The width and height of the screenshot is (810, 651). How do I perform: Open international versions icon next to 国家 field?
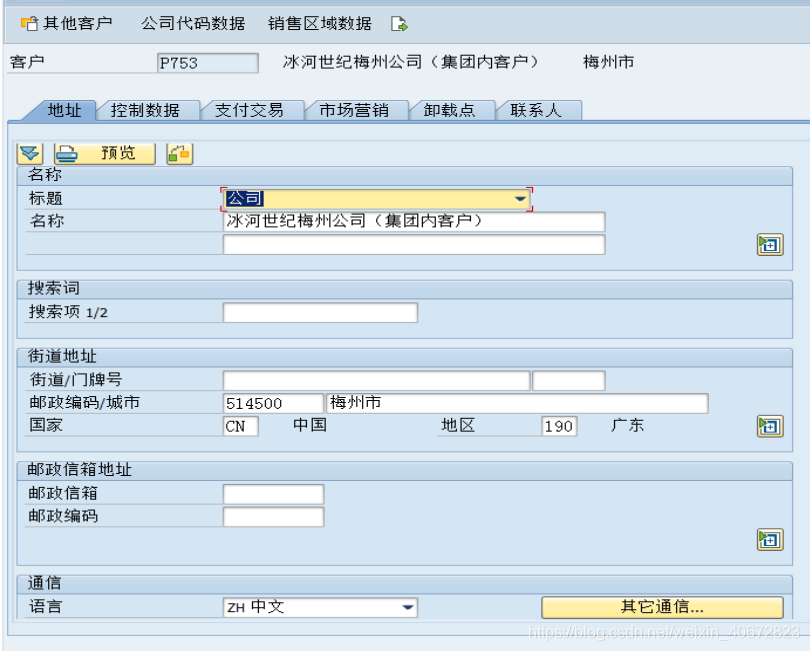click(x=769, y=426)
